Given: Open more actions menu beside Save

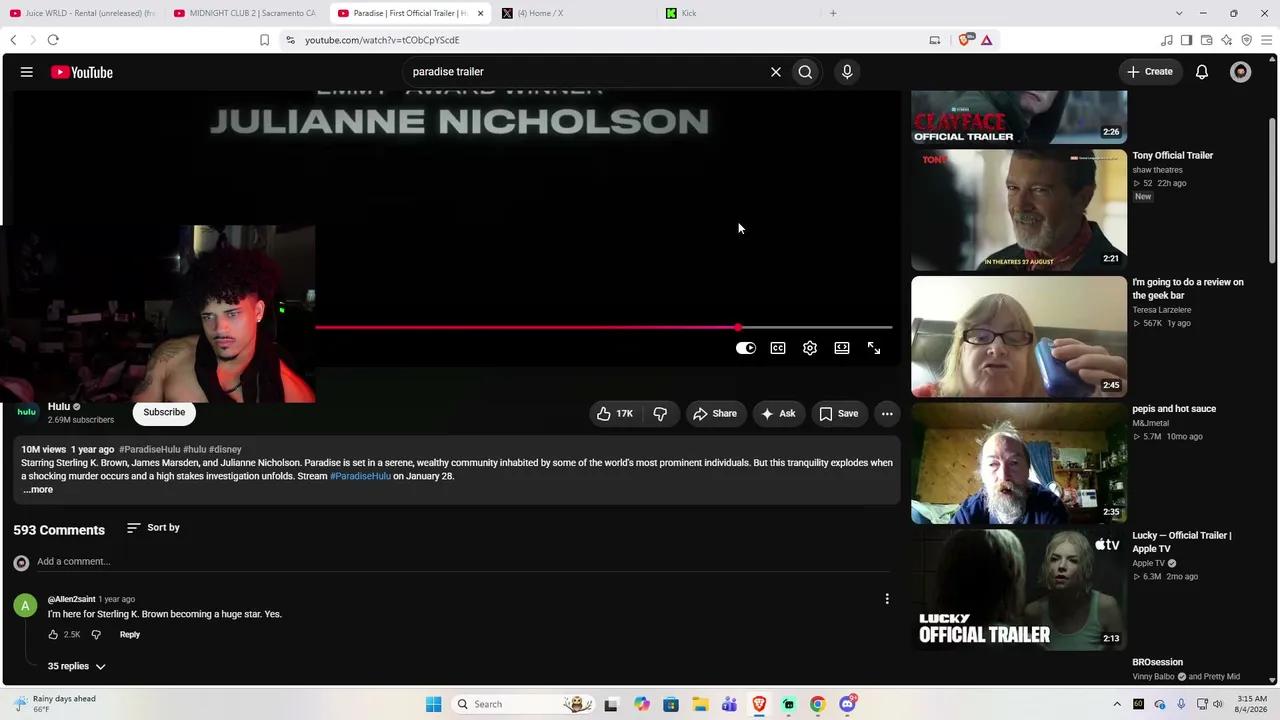Looking at the screenshot, I should (887, 414).
